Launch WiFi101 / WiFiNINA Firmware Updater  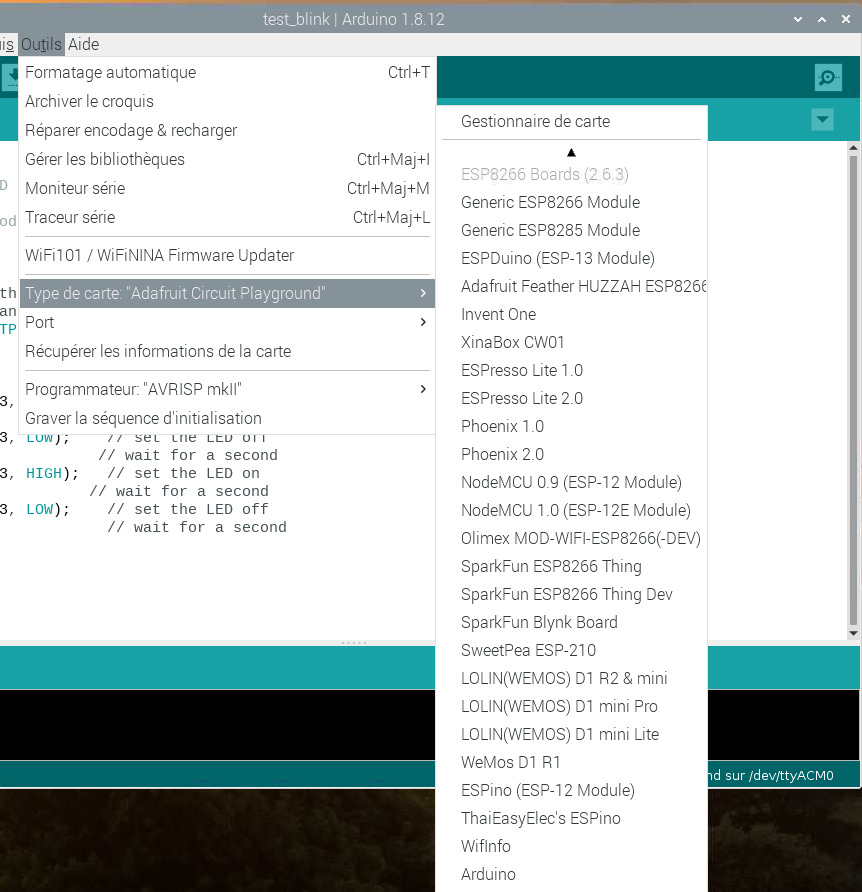pyautogui.click(x=227, y=255)
